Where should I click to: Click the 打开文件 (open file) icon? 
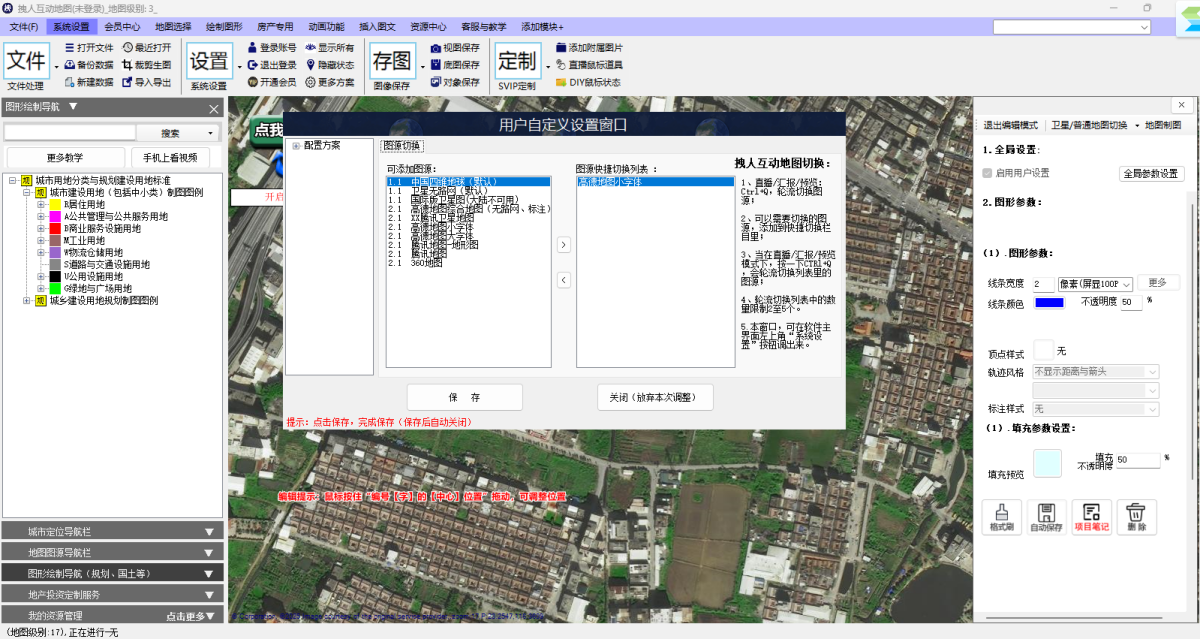[69, 47]
